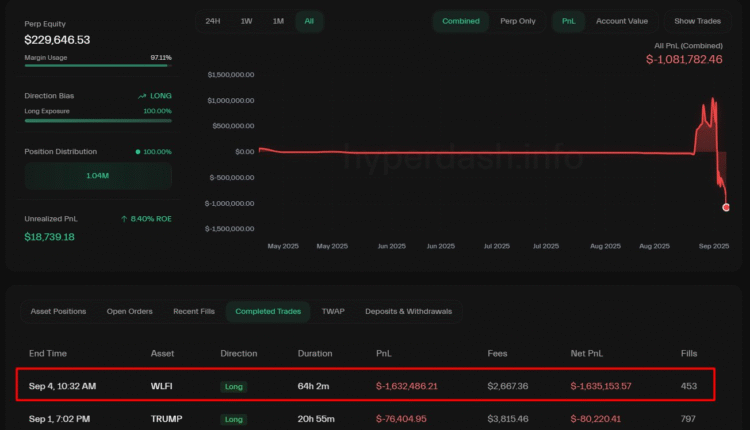
Task: Set chart range to 1M
Action: pyautogui.click(x=278, y=21)
